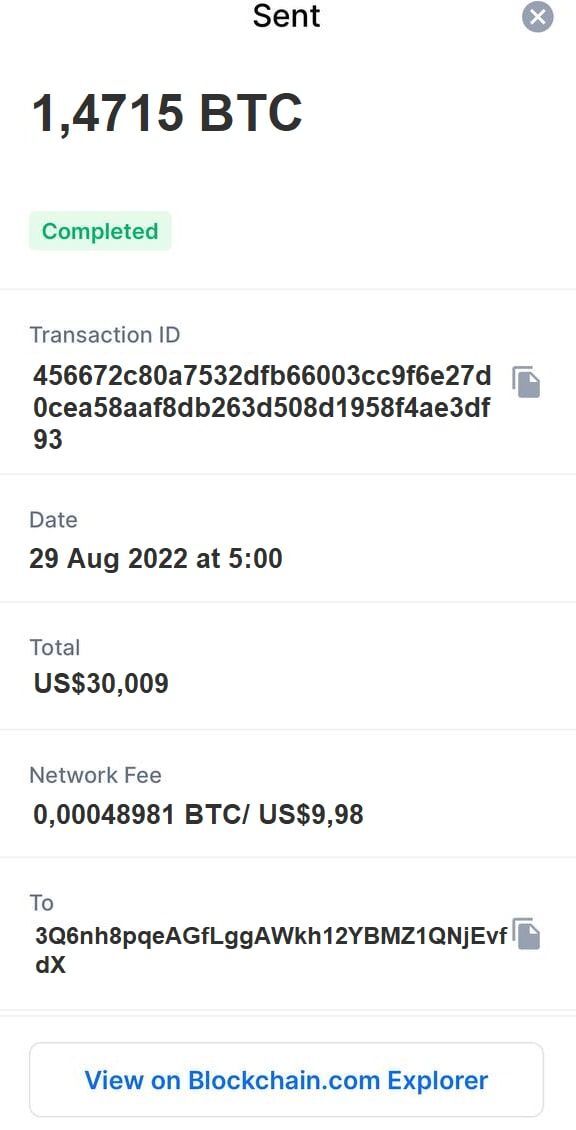This screenshot has width=576, height=1130.
Task: Click the Sent title at top
Action: (x=286, y=16)
